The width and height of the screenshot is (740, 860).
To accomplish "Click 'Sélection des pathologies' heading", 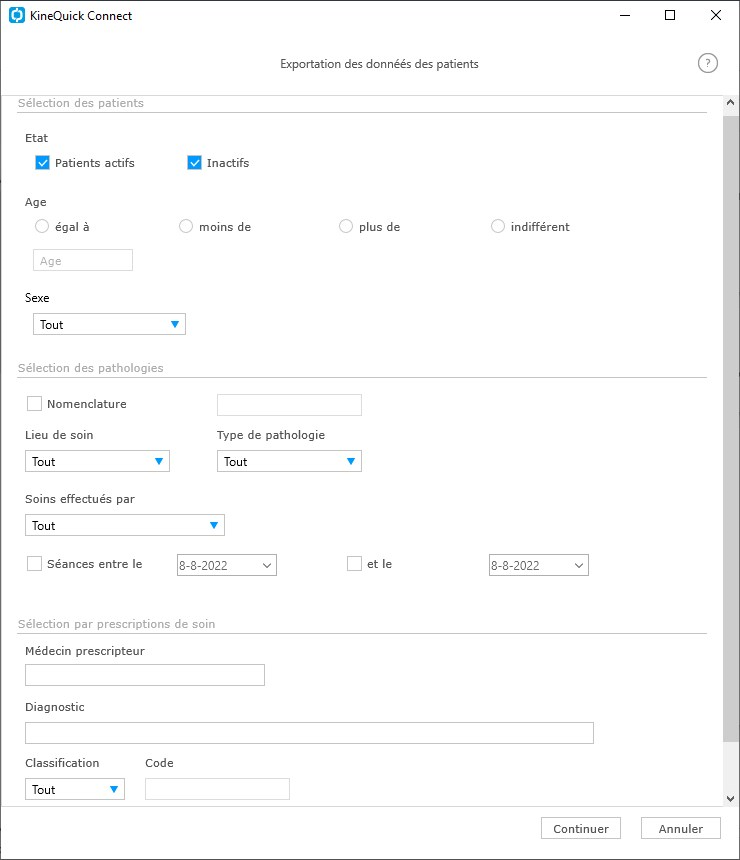I will [x=91, y=368].
